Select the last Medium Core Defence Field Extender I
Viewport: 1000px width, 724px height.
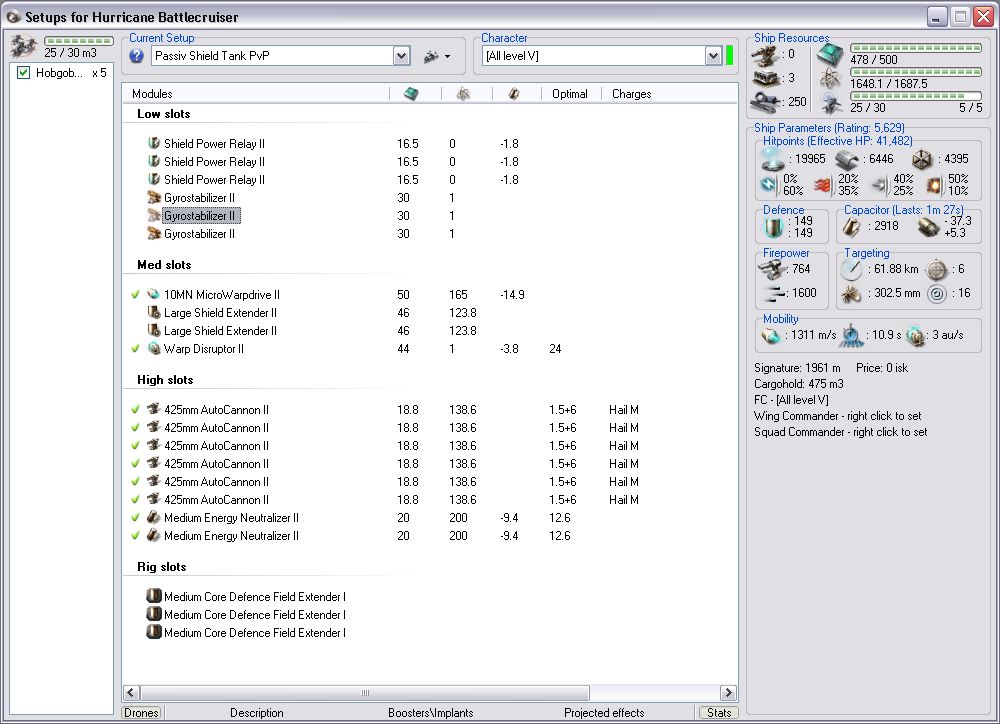point(254,633)
